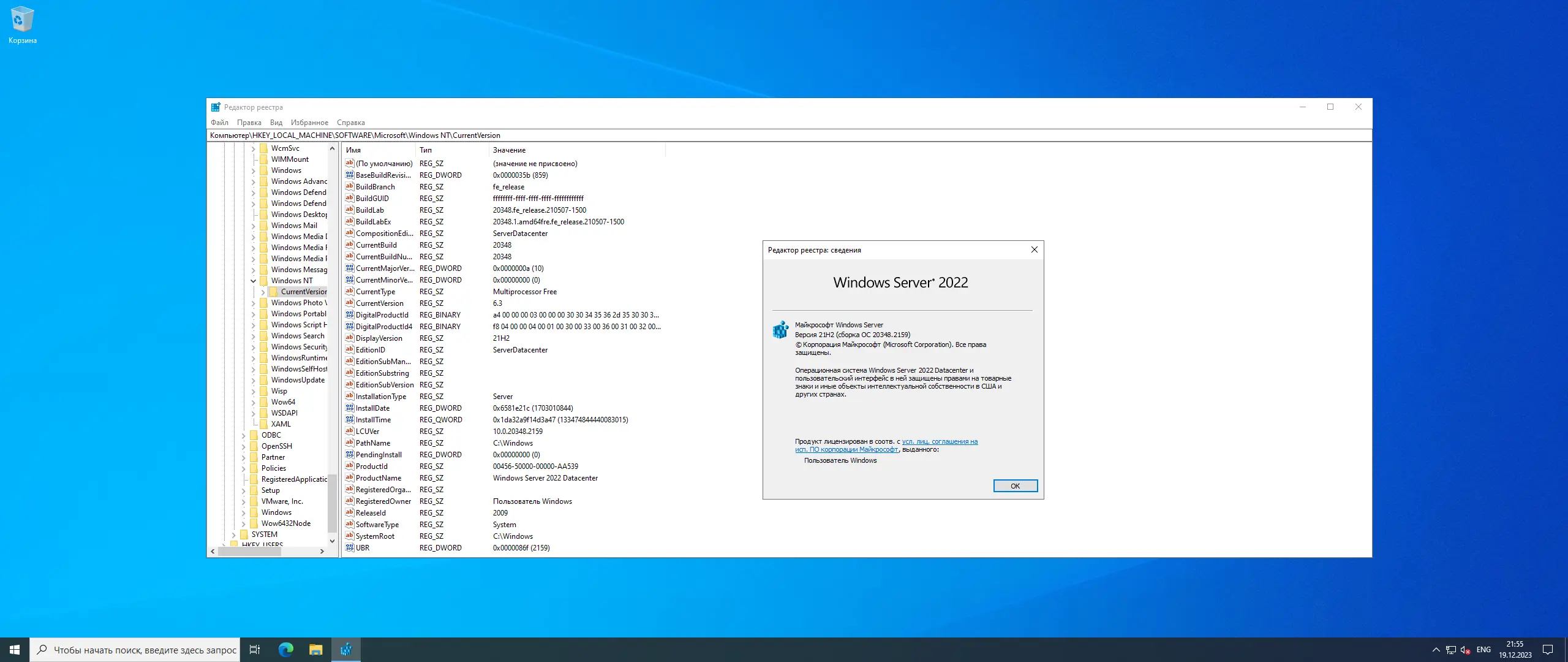Image resolution: width=1568 pixels, height=662 pixels.
Task: Open the notification center icon
Action: [x=1548, y=650]
